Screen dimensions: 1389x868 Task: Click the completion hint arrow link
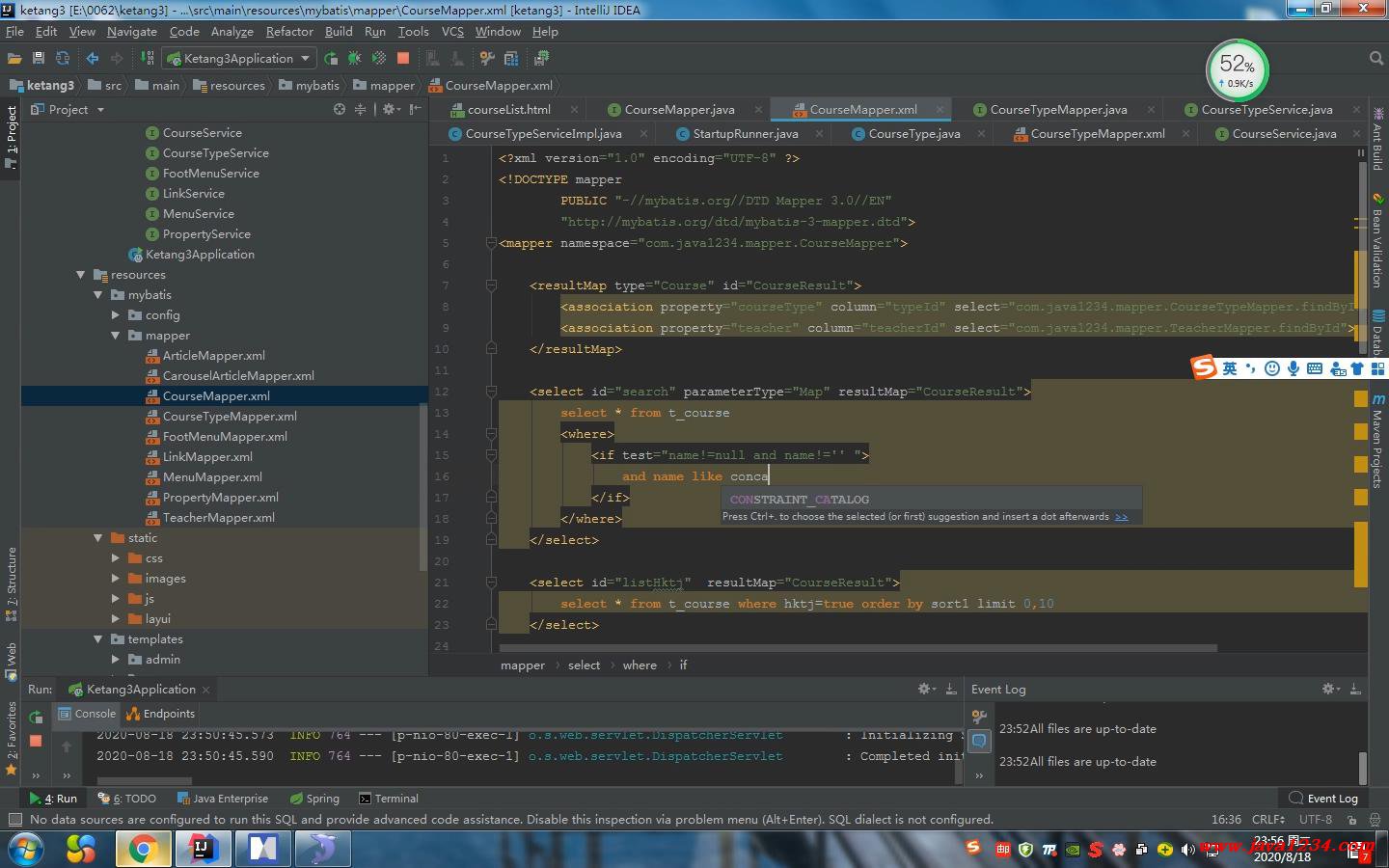(x=1122, y=517)
